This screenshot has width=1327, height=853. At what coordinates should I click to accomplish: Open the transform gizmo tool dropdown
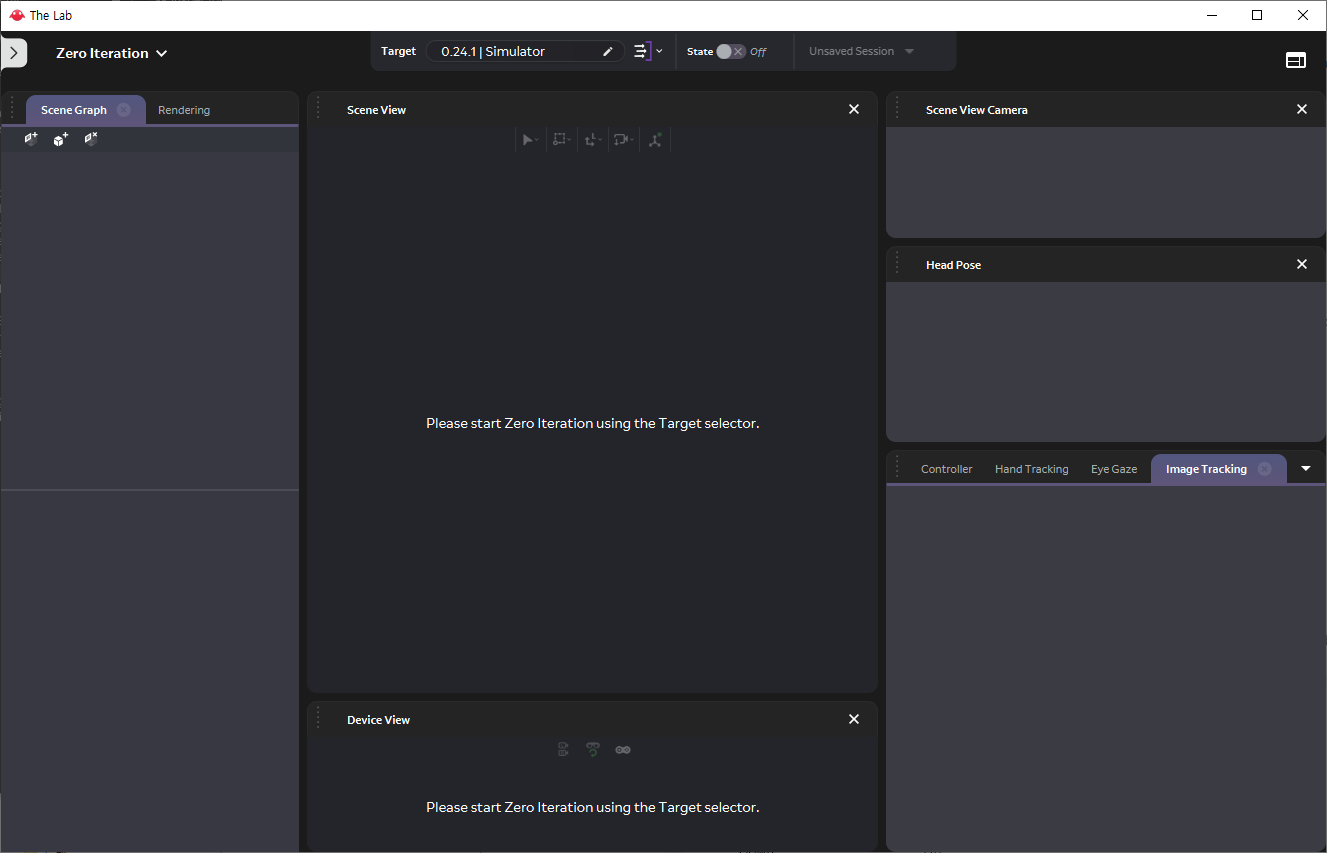click(x=592, y=140)
